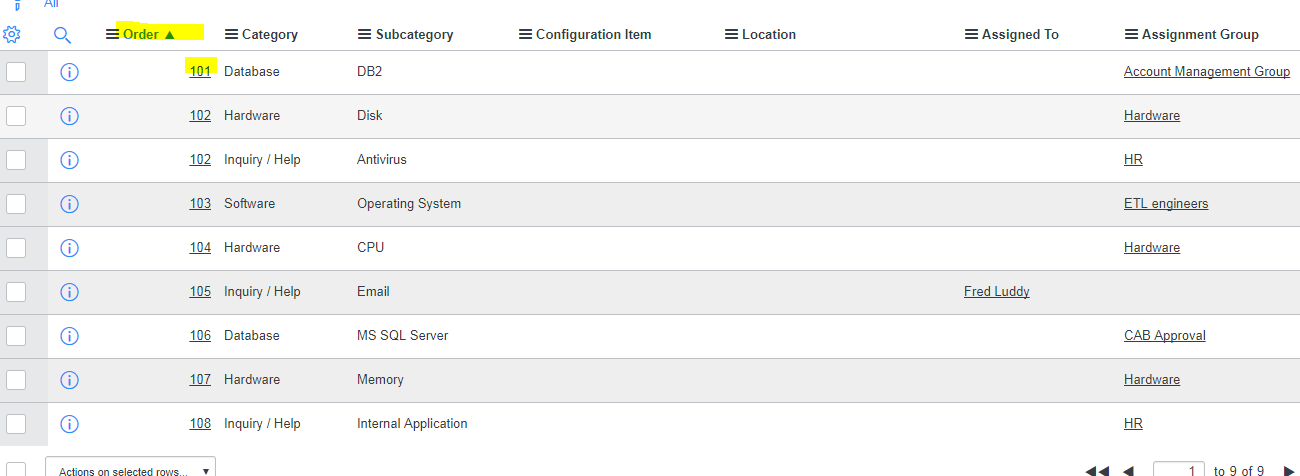The height and width of the screenshot is (476, 1300).
Task: Select the Operating System row checkbox
Action: click(x=16, y=204)
